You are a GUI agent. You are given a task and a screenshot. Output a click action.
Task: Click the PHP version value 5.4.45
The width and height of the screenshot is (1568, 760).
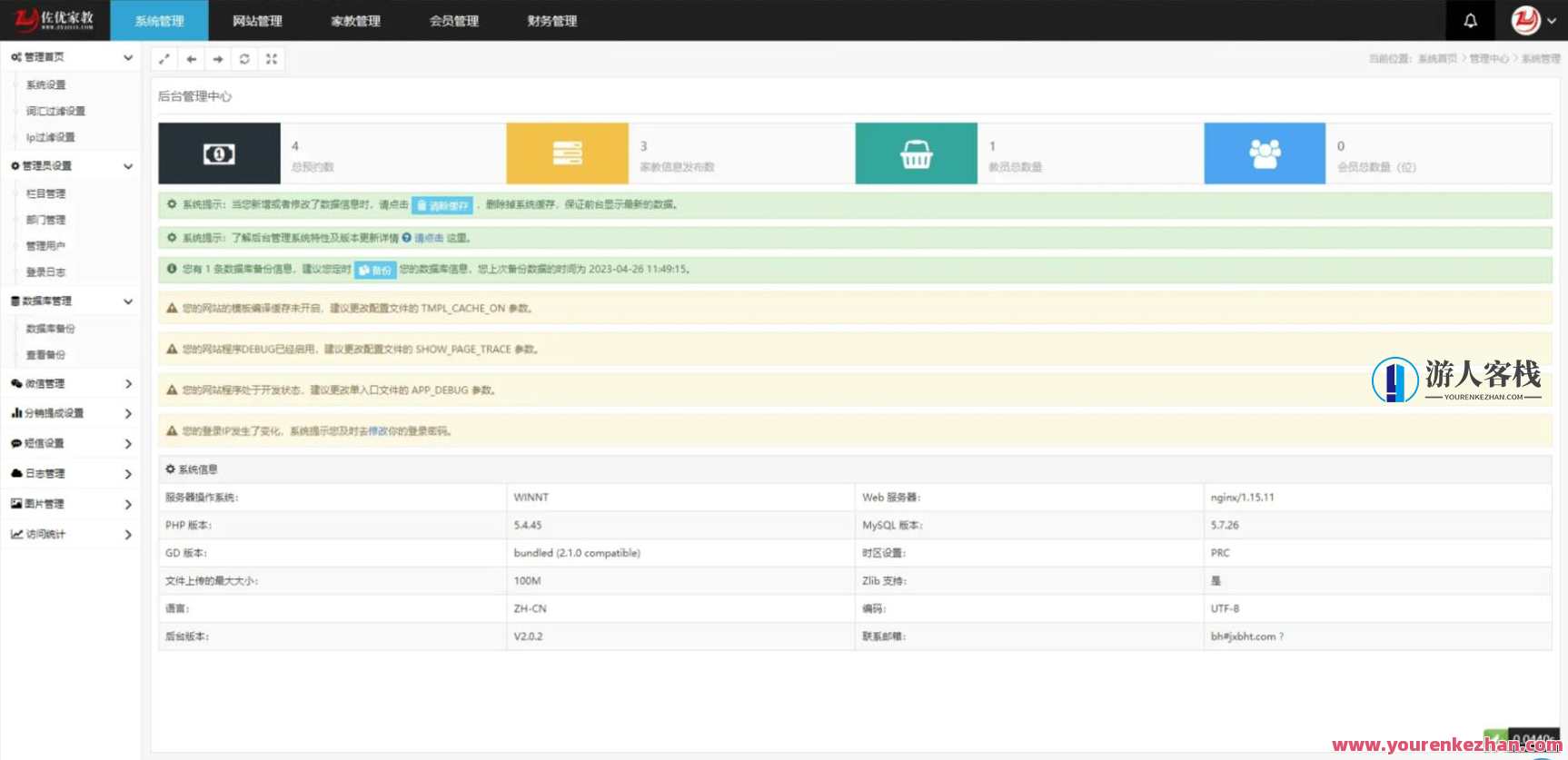(528, 526)
